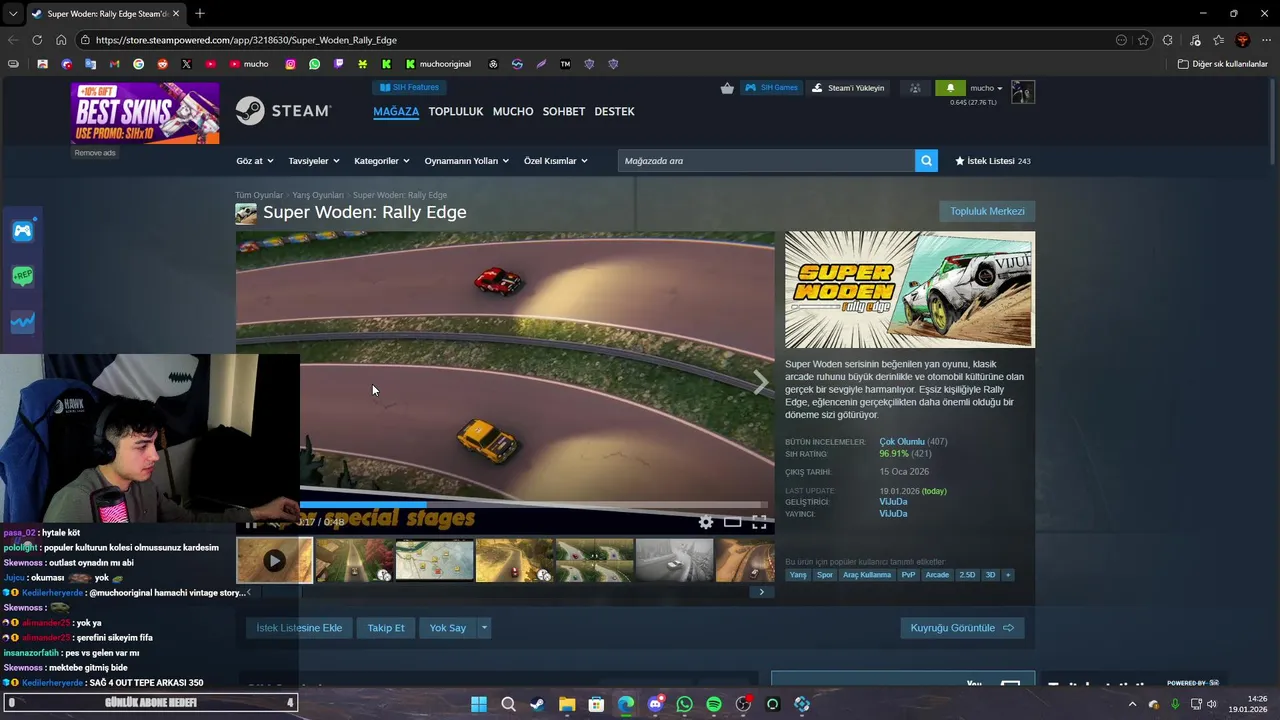This screenshot has height=720, width=1280.
Task: Click the 2.5D tag
Action: [967, 575]
